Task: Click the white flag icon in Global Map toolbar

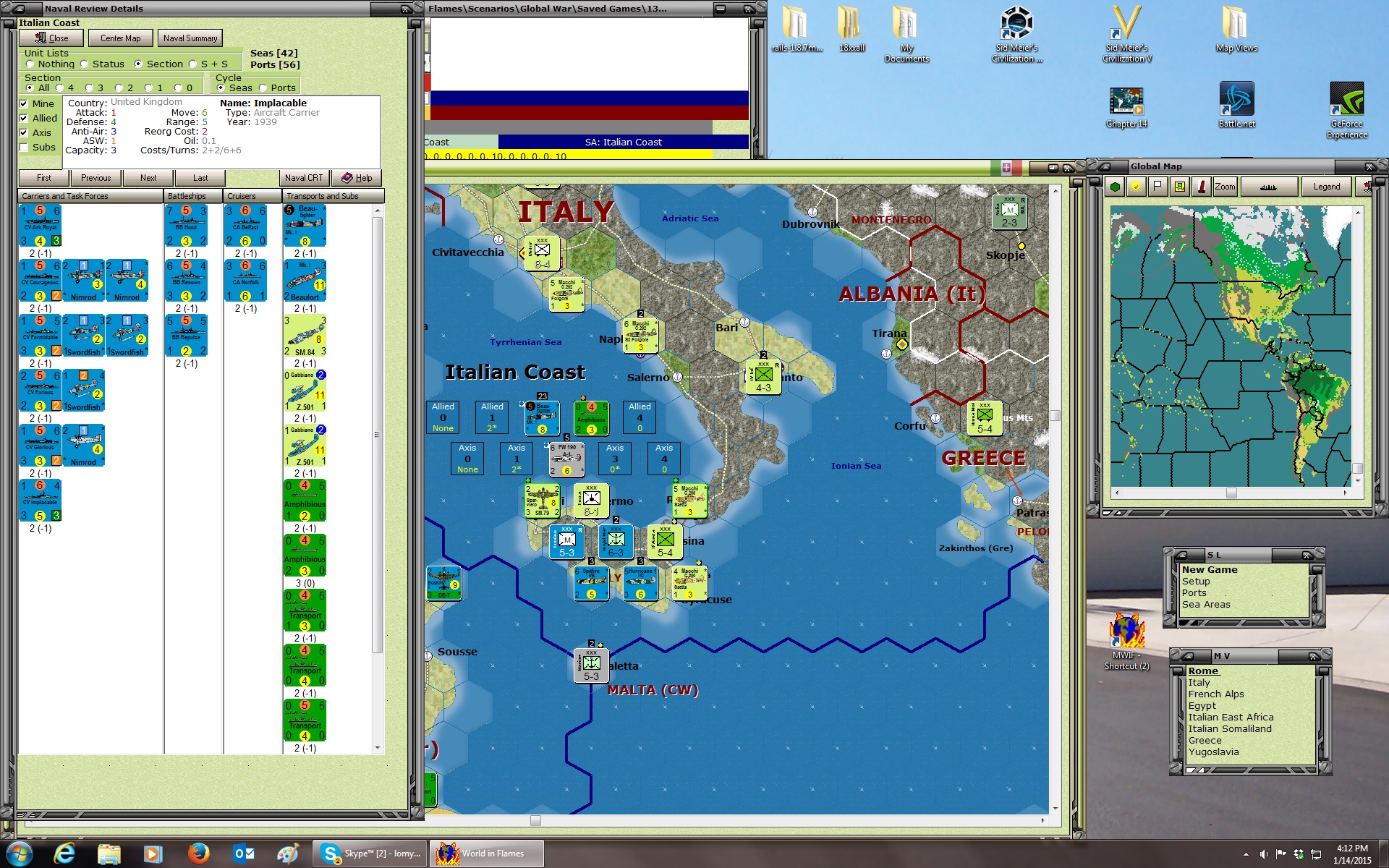Action: point(1157,187)
